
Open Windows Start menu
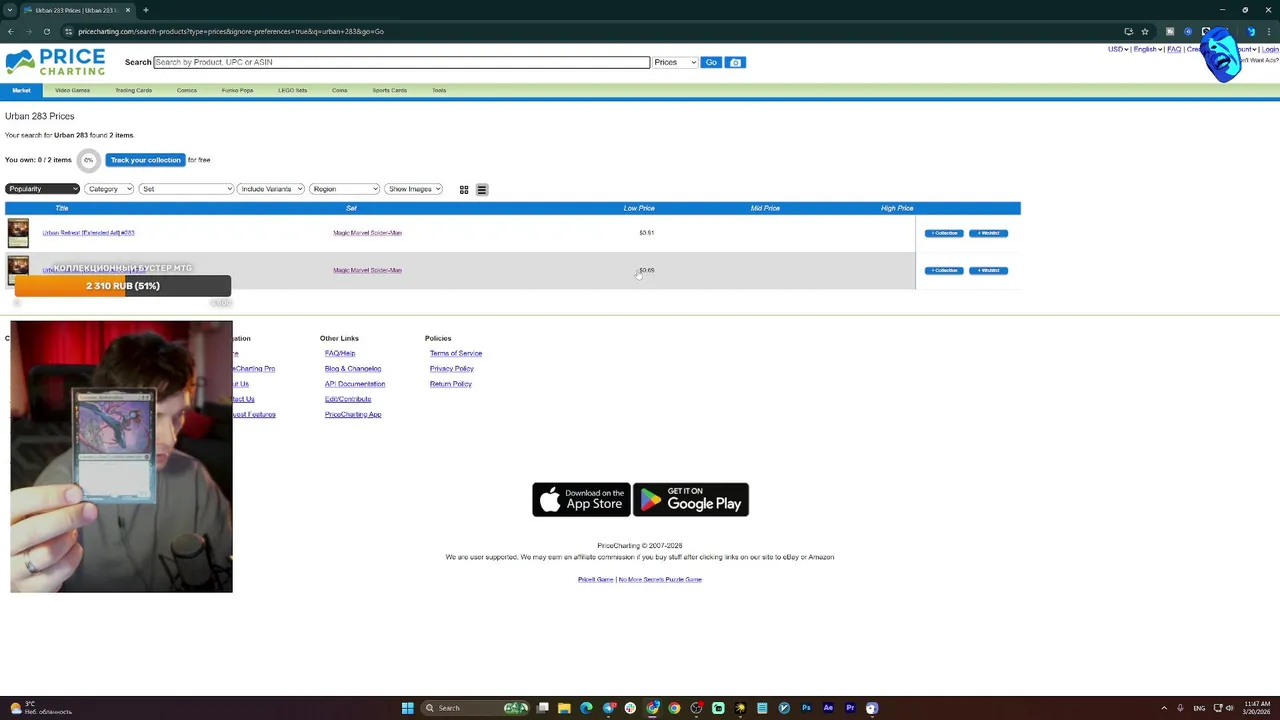[x=407, y=708]
